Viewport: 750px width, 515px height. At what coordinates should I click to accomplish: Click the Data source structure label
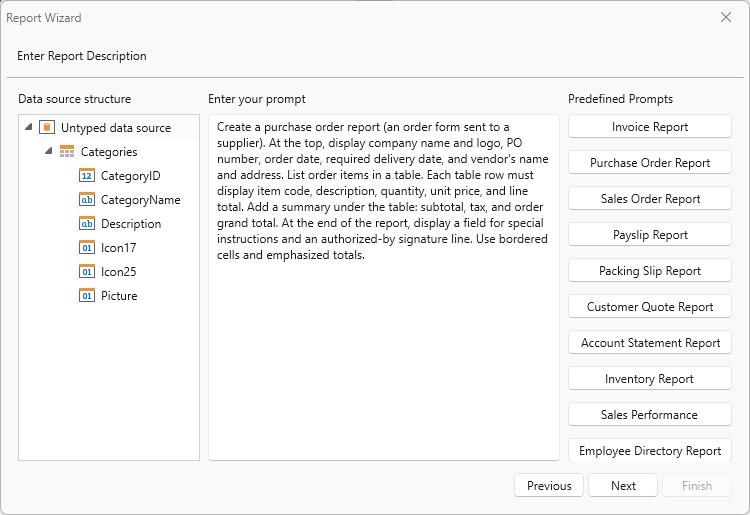[75, 99]
